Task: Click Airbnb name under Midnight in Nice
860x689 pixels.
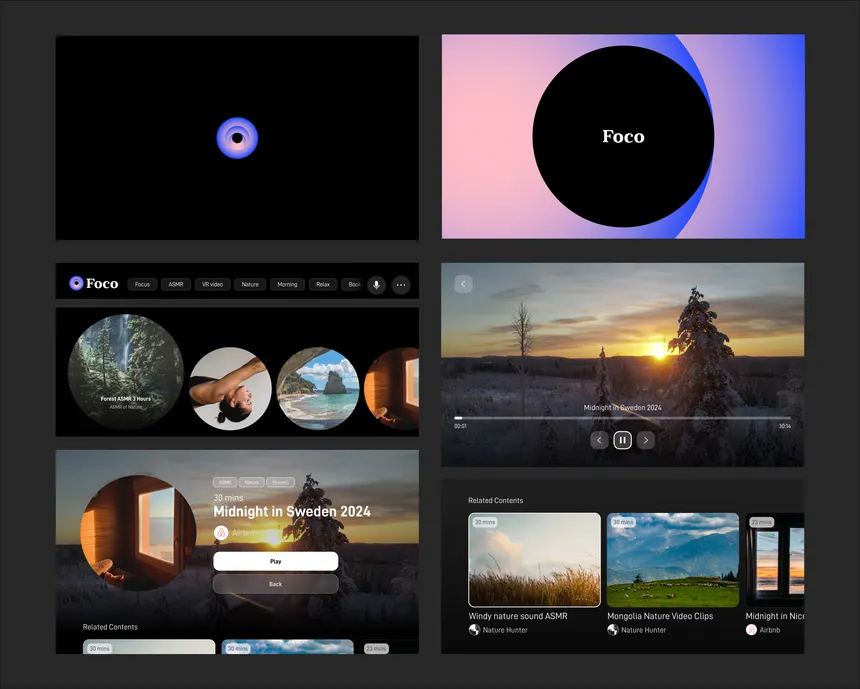Action: point(770,630)
